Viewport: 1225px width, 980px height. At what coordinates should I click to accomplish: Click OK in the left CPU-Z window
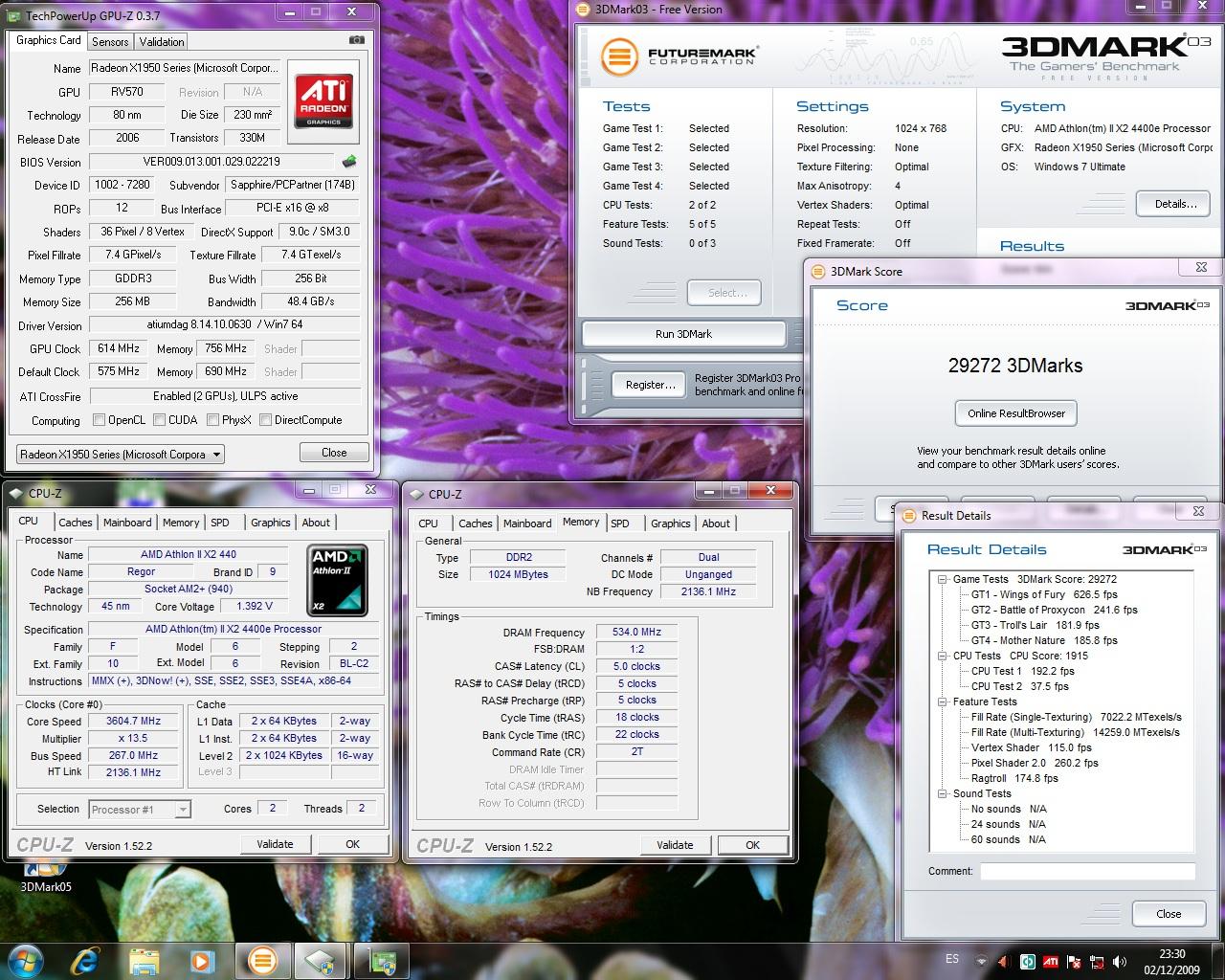[352, 844]
